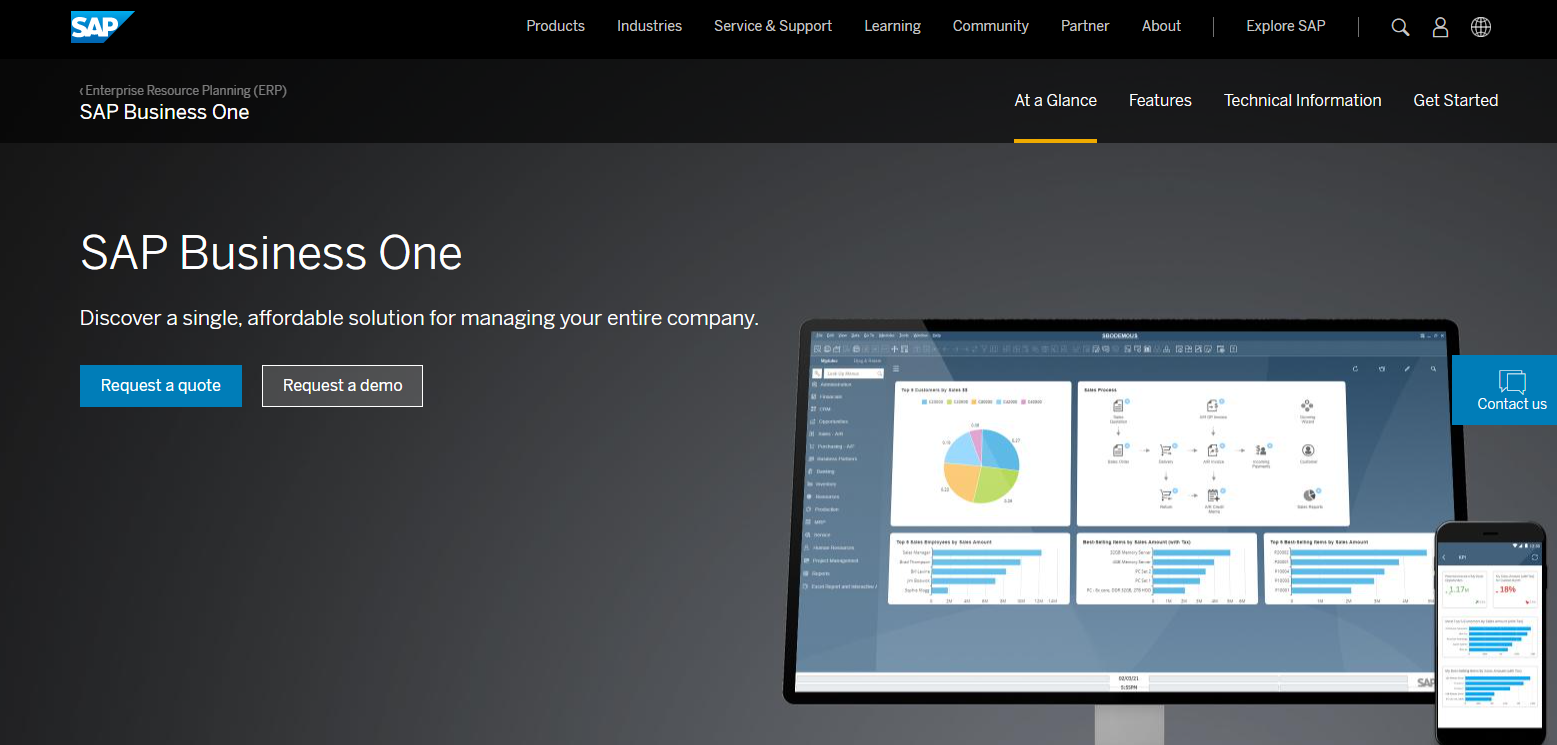Viewport: 1557px width, 745px height.
Task: Open the Industries menu
Action: [x=649, y=26]
